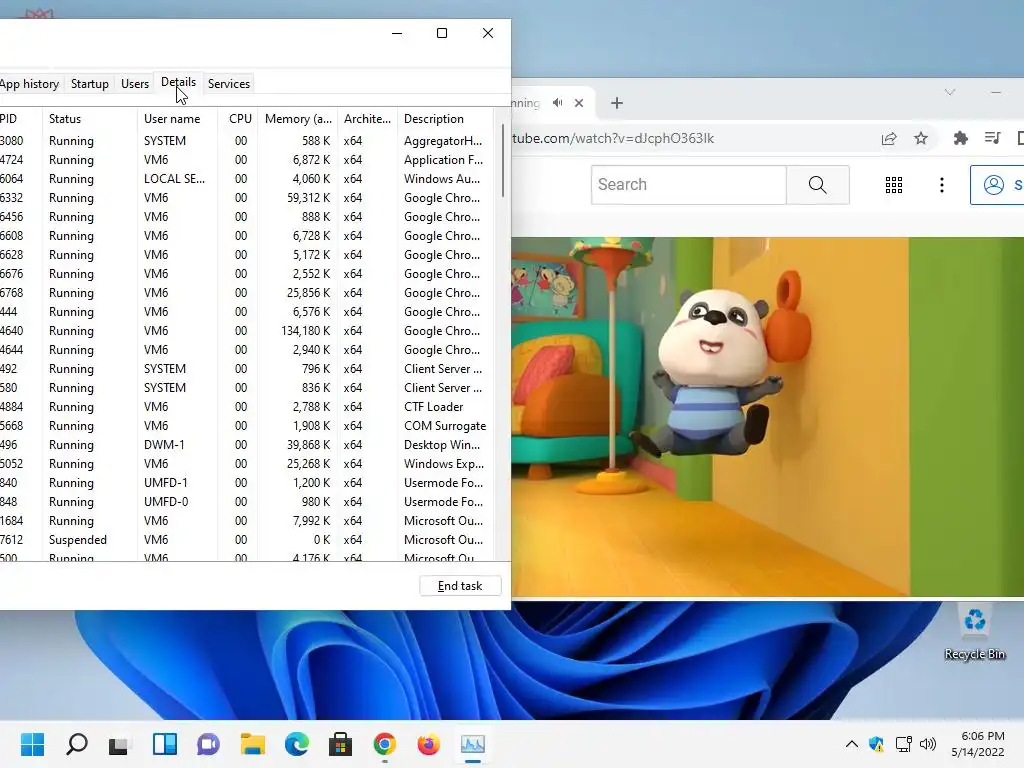Sort by the Status column header
The image size is (1024, 768).
coord(89,119)
